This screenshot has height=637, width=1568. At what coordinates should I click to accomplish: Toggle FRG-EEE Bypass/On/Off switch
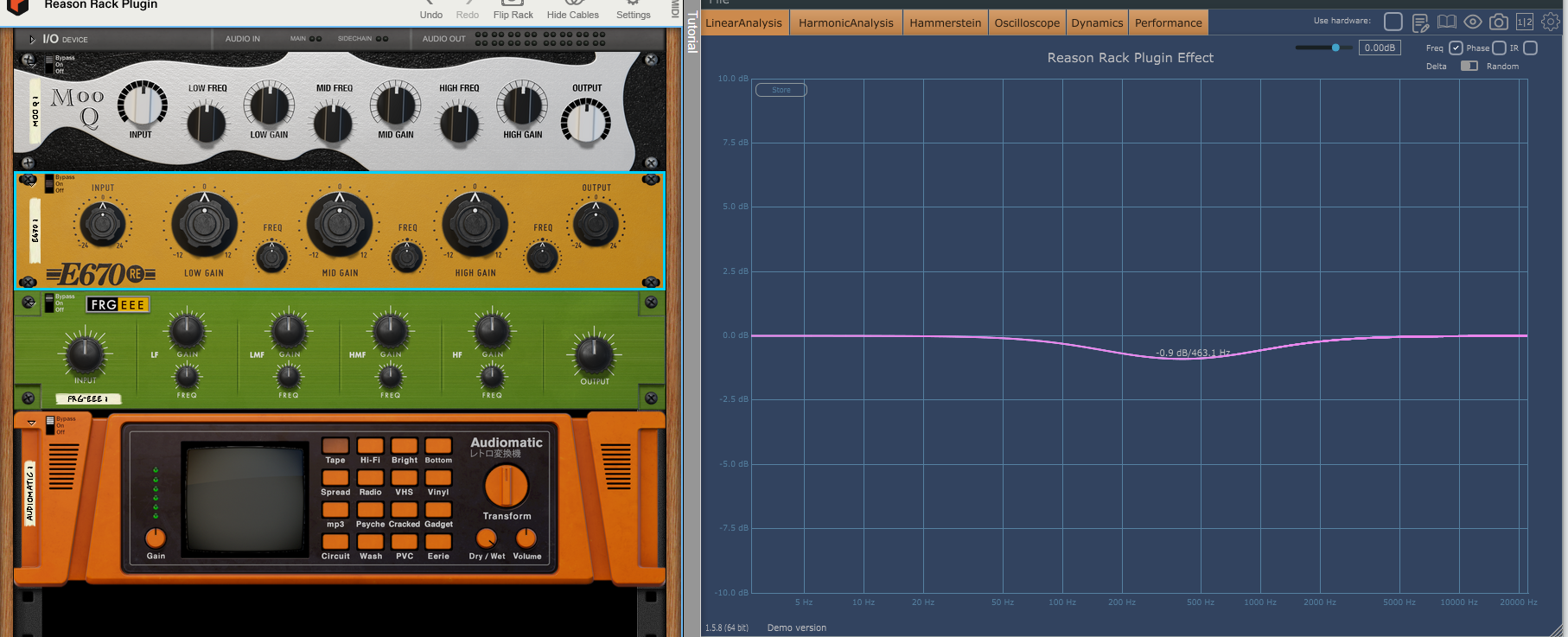point(49,303)
